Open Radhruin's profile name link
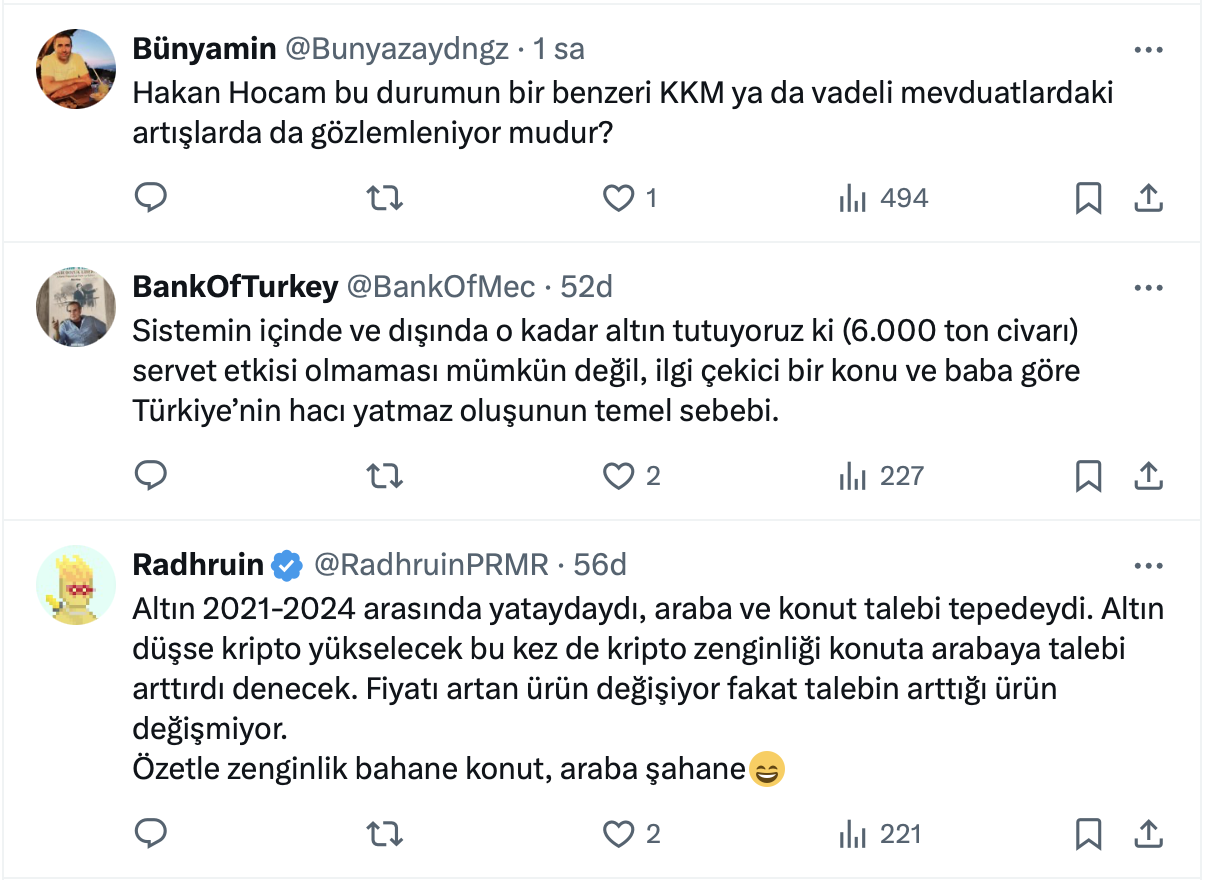 tap(197, 566)
